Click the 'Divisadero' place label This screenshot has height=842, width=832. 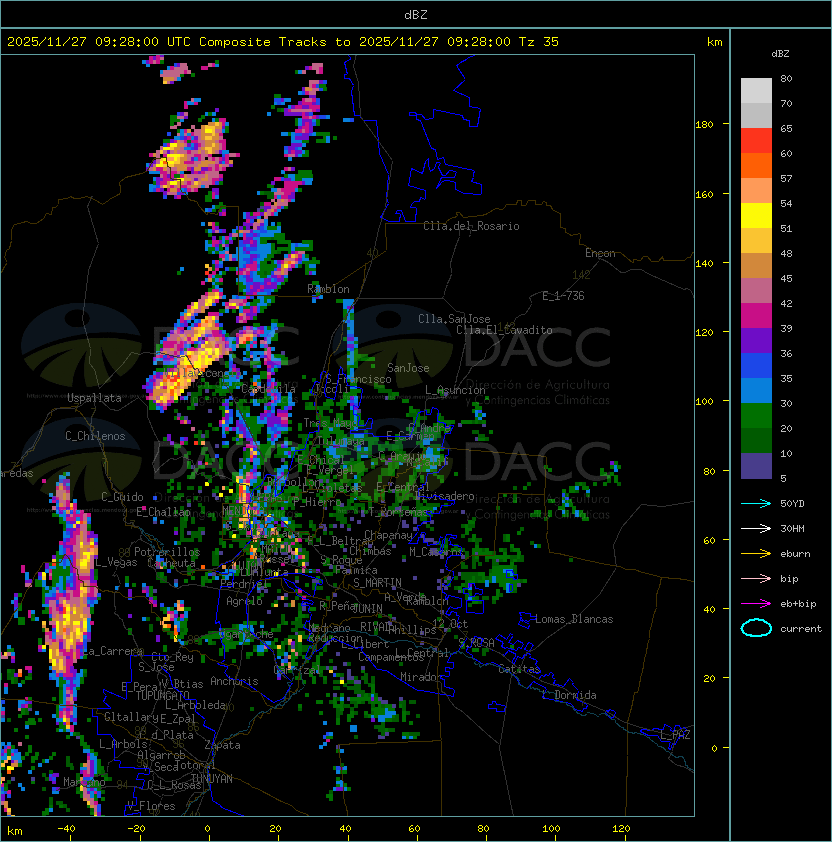pos(445,496)
